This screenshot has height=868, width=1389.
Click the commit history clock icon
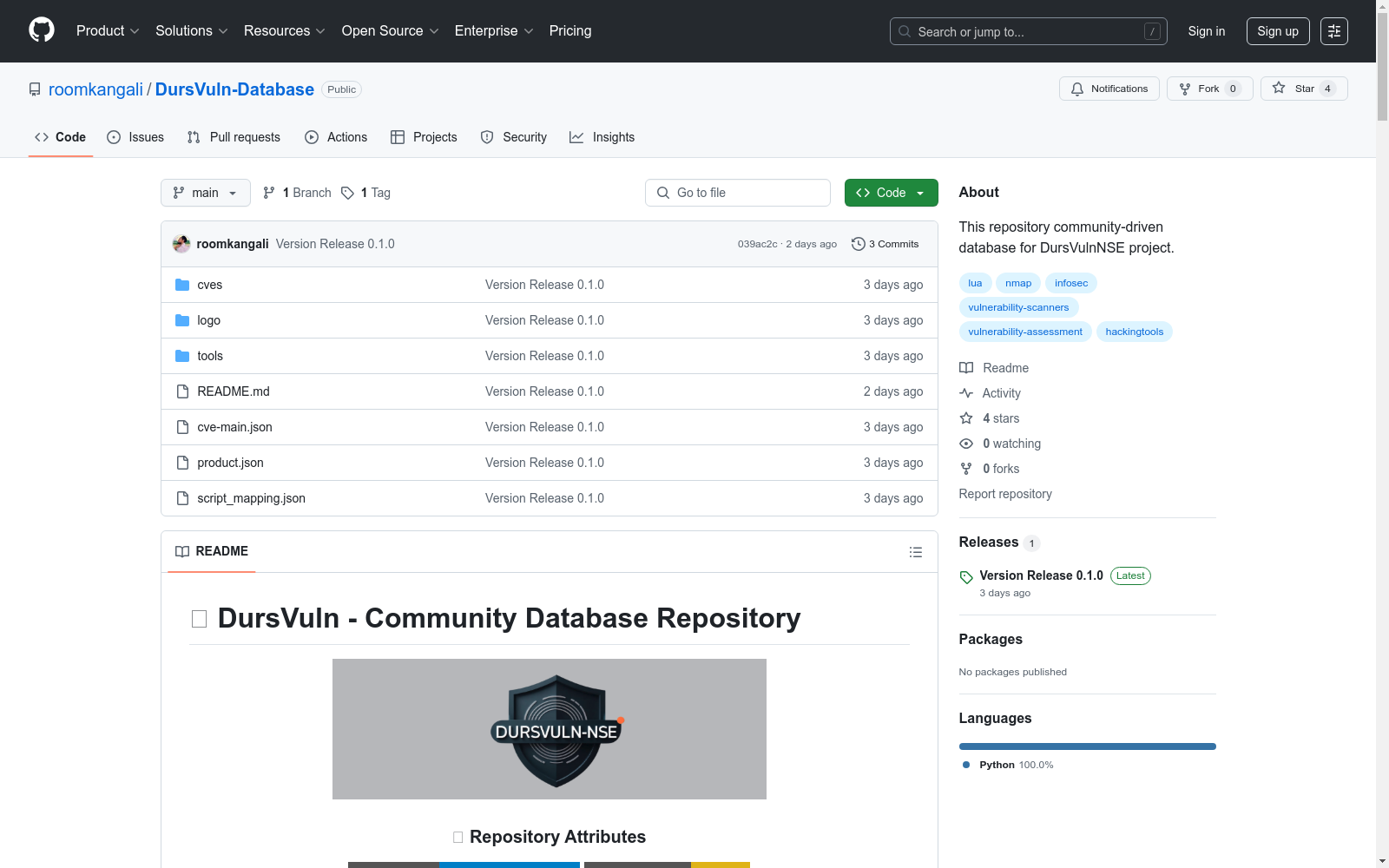point(859,244)
